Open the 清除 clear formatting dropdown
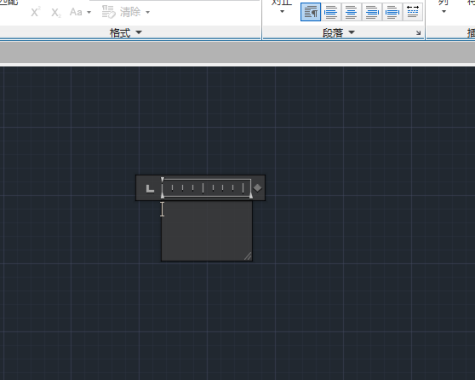 [126, 12]
